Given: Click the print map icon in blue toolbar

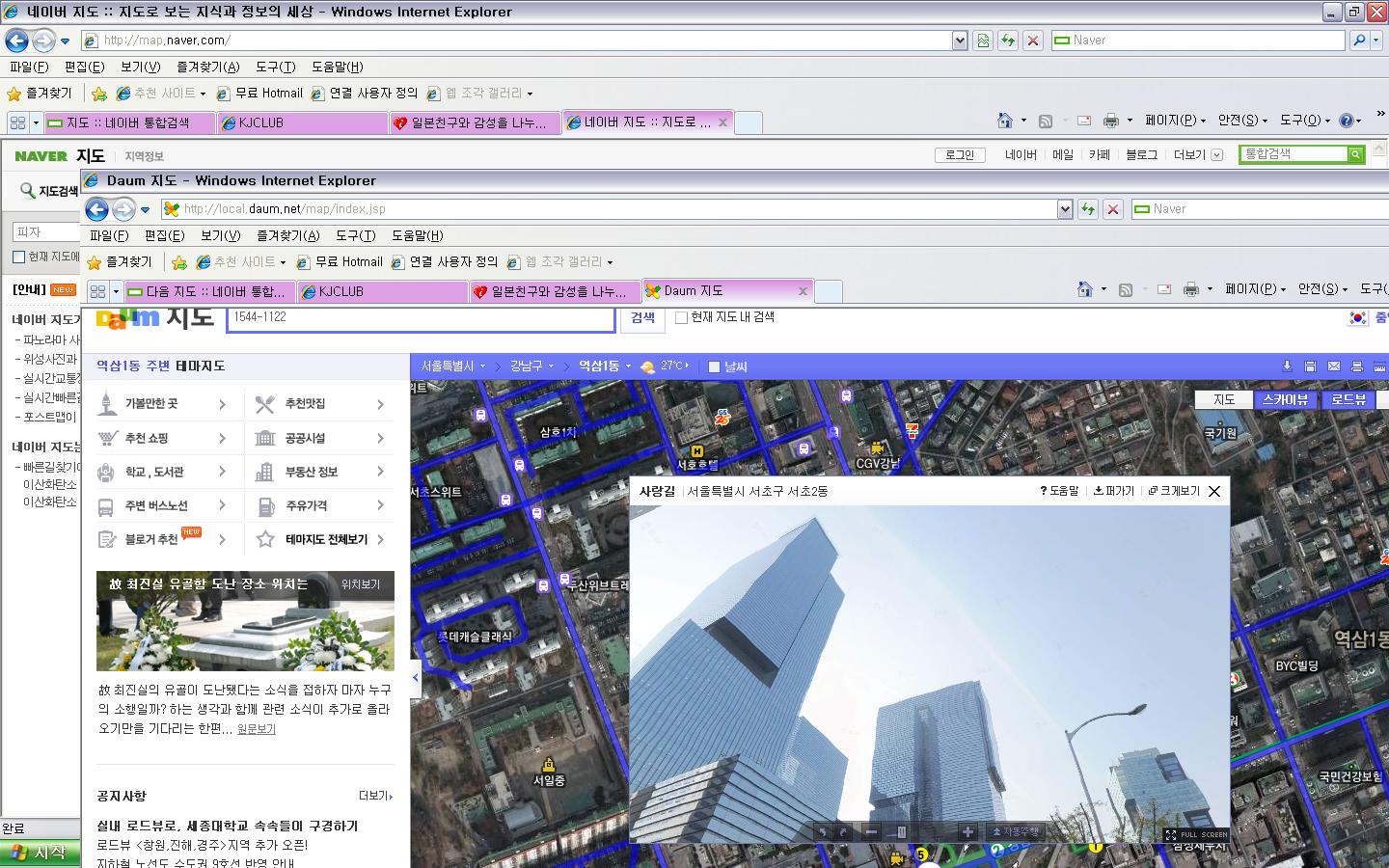Looking at the screenshot, I should point(1357,366).
